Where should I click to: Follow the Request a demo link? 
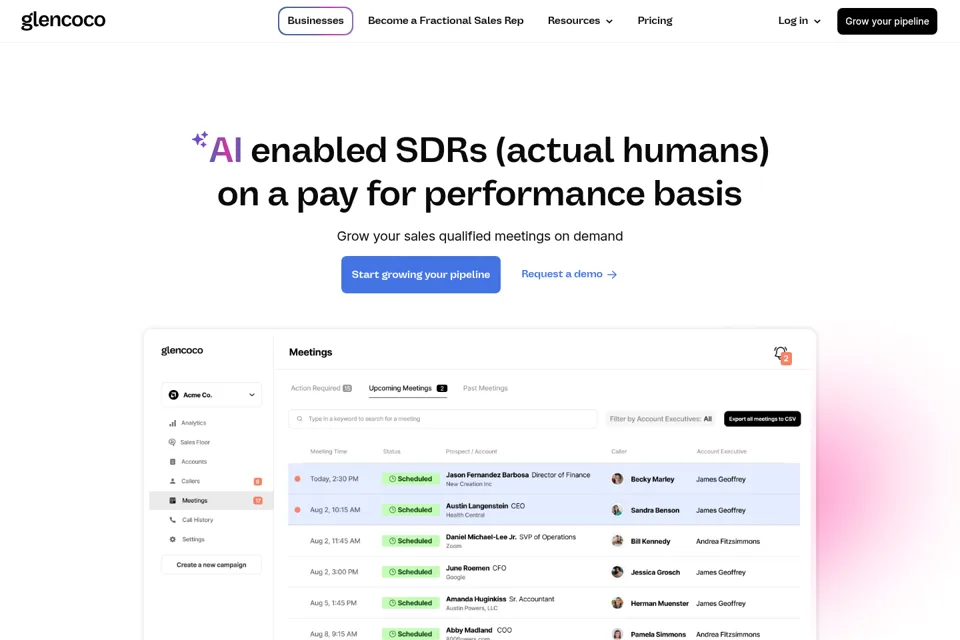coord(569,274)
